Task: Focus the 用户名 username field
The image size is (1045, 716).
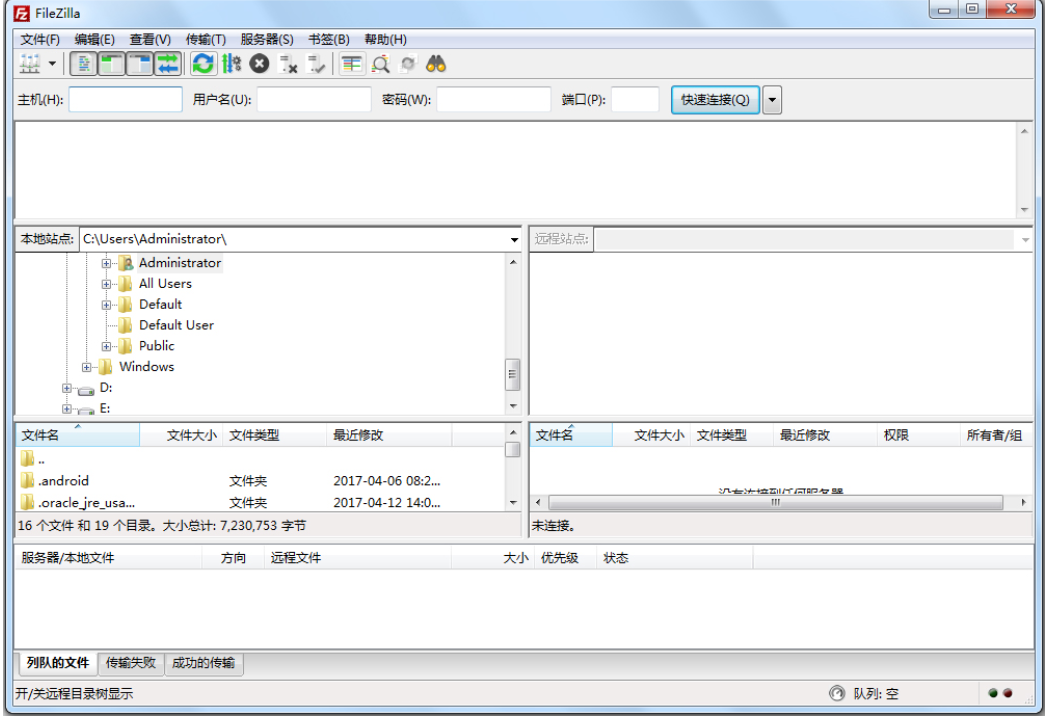Action: (314, 99)
